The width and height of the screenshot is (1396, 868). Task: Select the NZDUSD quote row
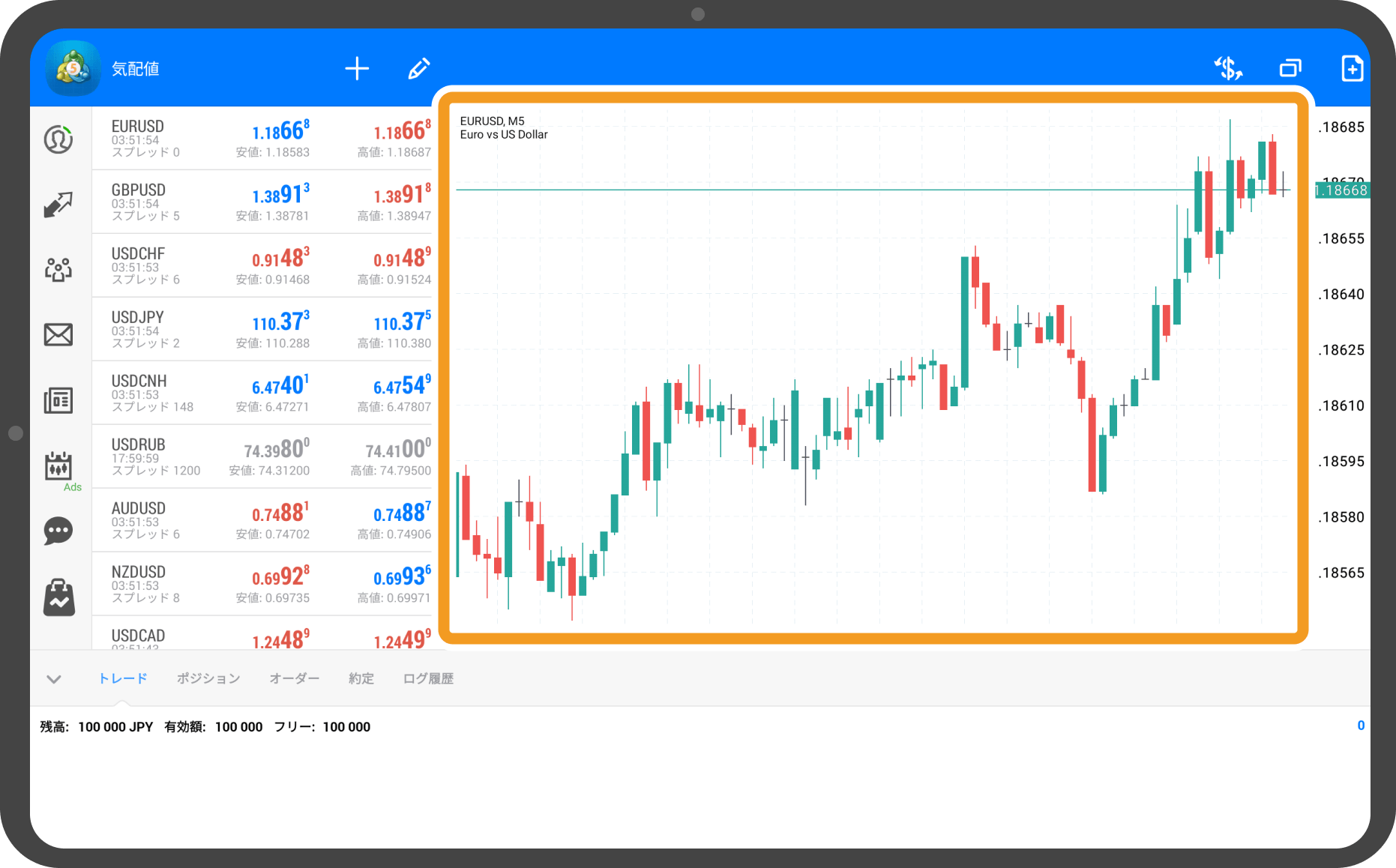click(262, 585)
